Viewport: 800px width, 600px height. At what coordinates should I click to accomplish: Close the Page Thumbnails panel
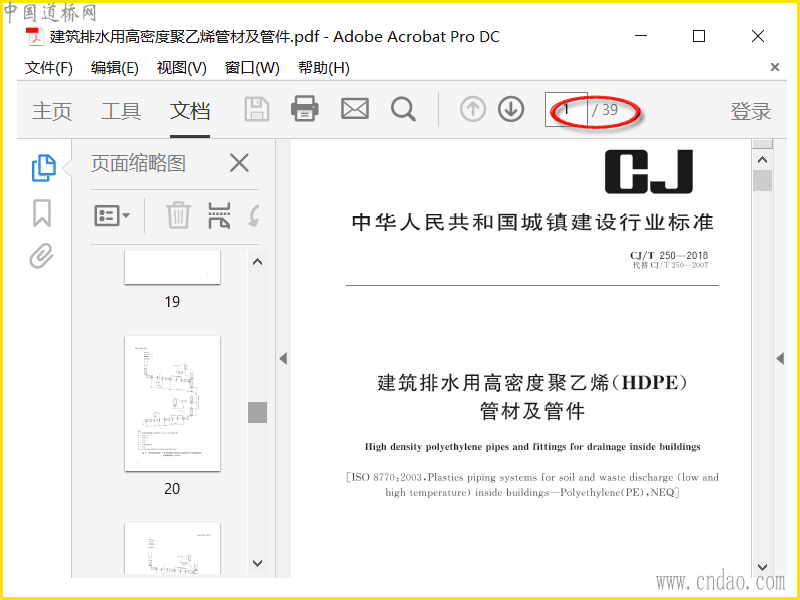(x=239, y=163)
